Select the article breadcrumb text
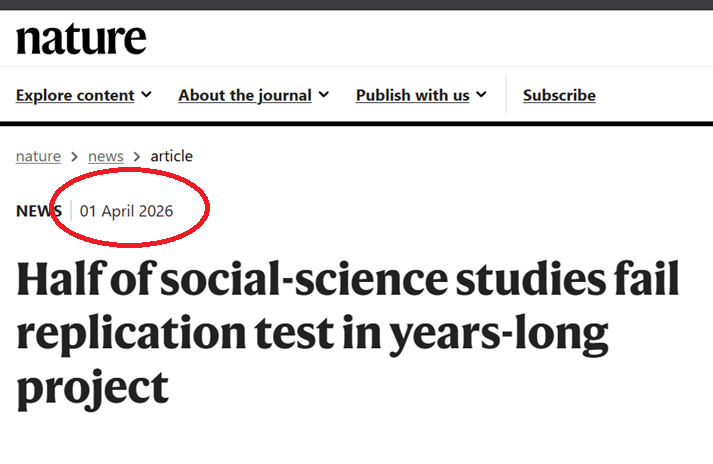Image resolution: width=713 pixels, height=464 pixels. [171, 156]
